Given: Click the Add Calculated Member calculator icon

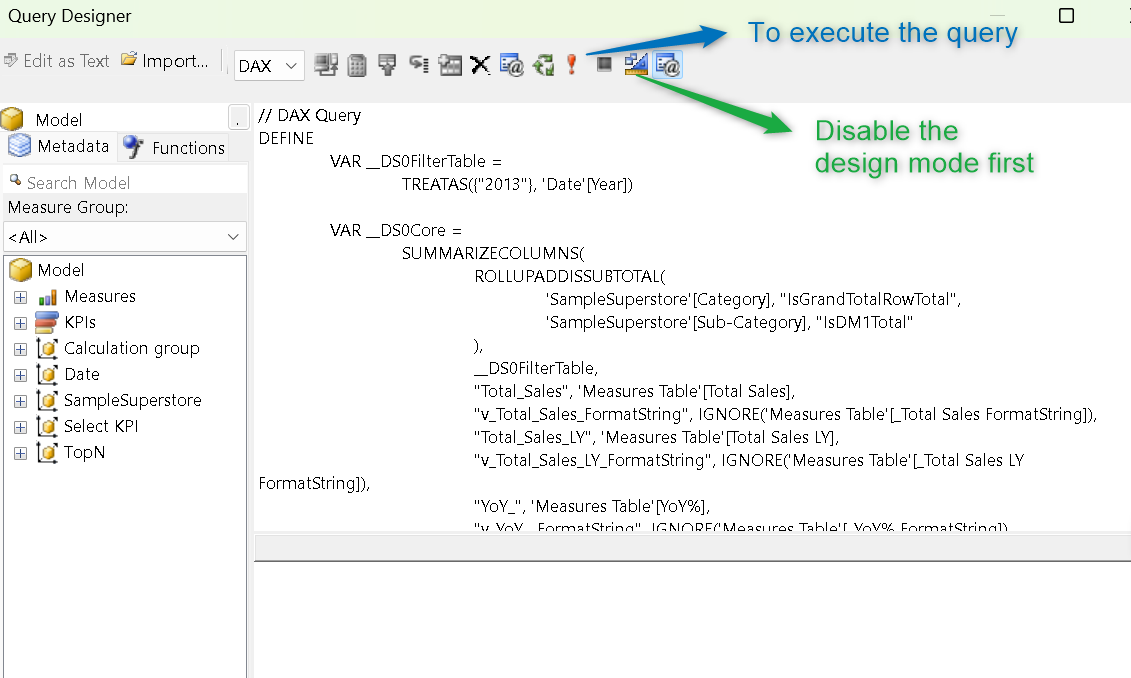Looking at the screenshot, I should [356, 66].
